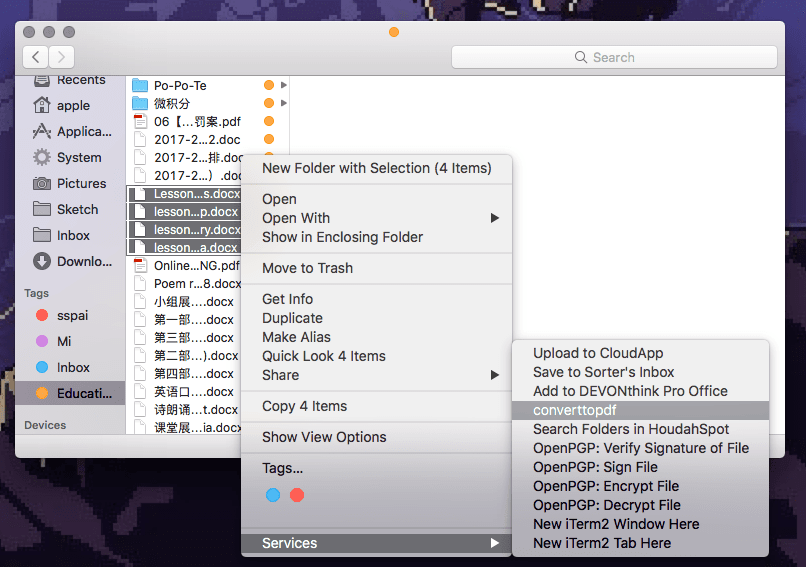Select Get Info in the context menu
Viewport: 806px width, 567px height.
click(x=377, y=299)
